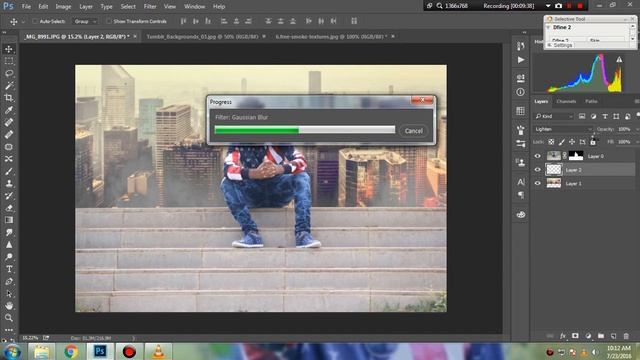
Task: Expand the Dfine 2 section triangle
Action: coord(549,27)
